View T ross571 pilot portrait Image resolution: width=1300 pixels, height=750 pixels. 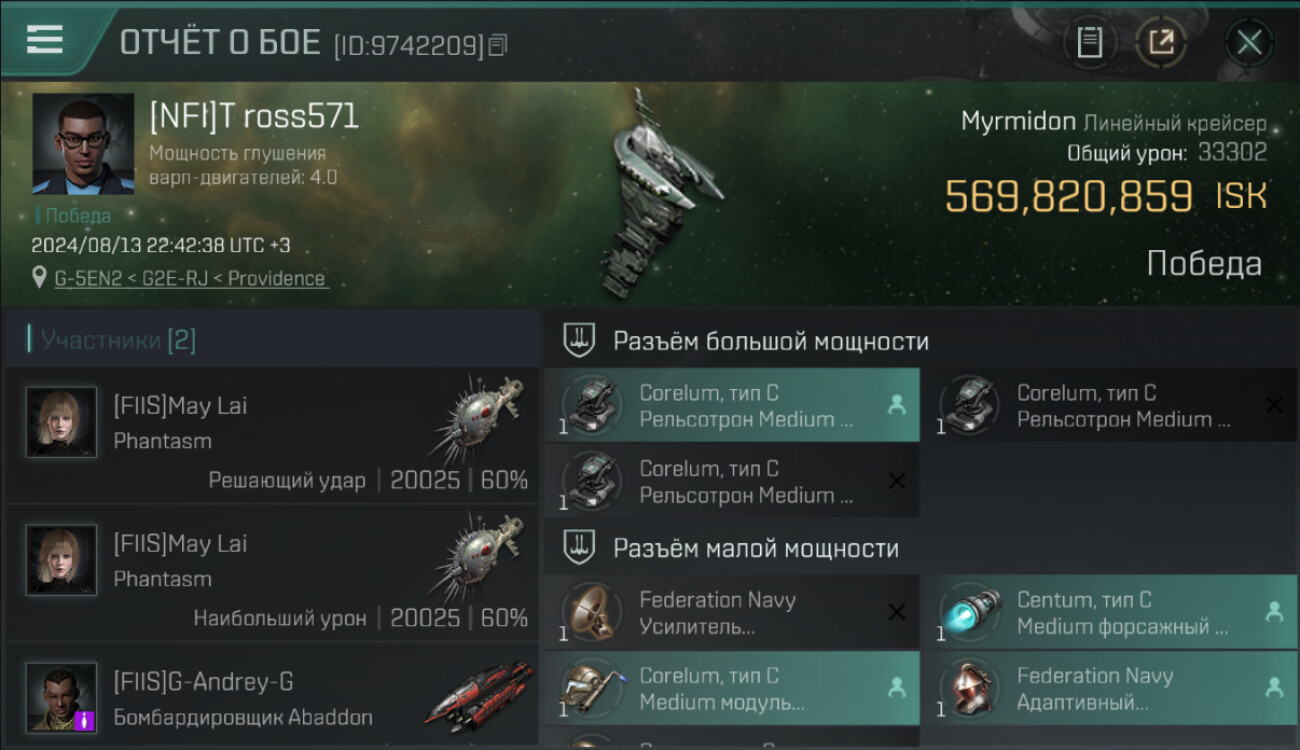point(83,144)
